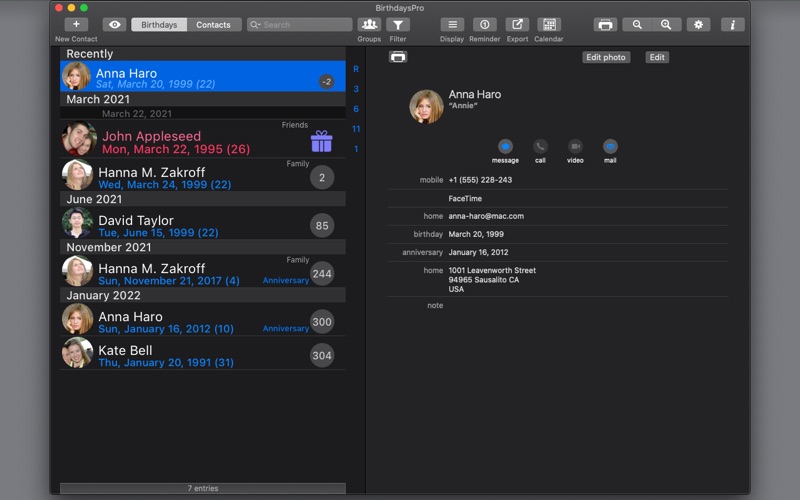
Task: Send mail to Anna Haro icon
Action: [610, 147]
